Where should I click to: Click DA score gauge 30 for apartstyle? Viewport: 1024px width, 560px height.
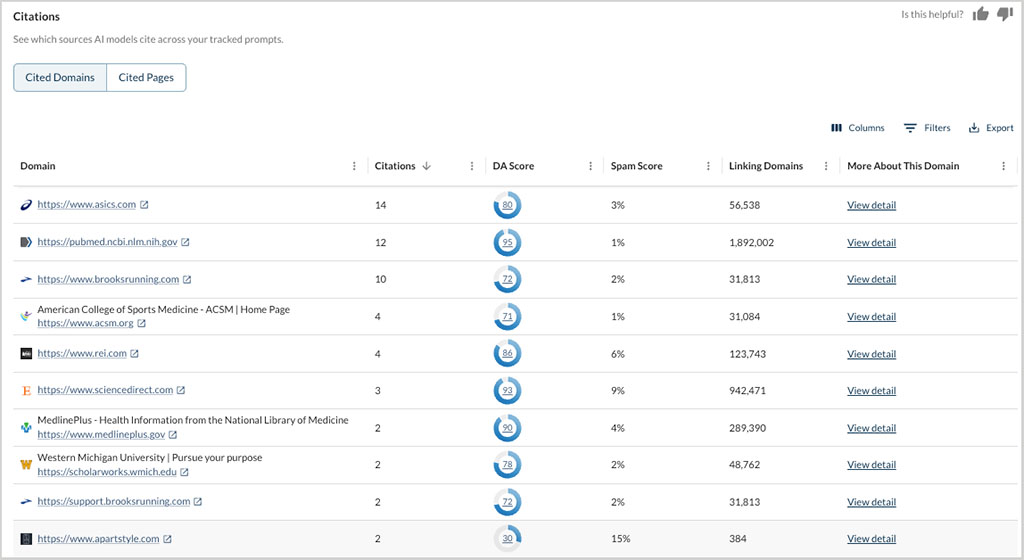(x=507, y=538)
